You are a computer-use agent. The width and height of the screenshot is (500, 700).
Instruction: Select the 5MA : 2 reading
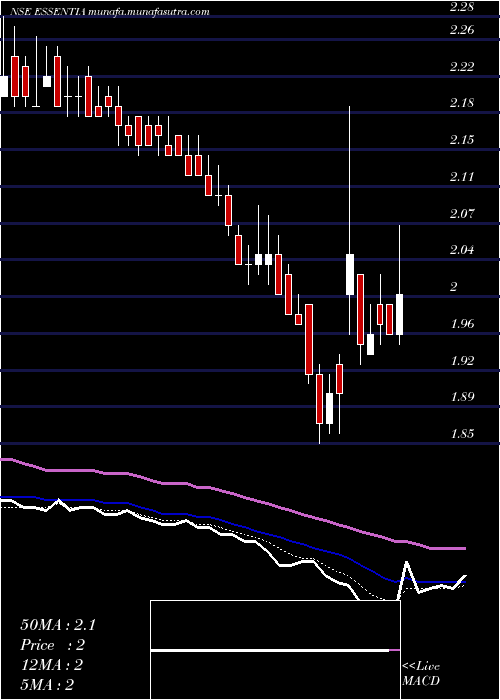click(47, 685)
